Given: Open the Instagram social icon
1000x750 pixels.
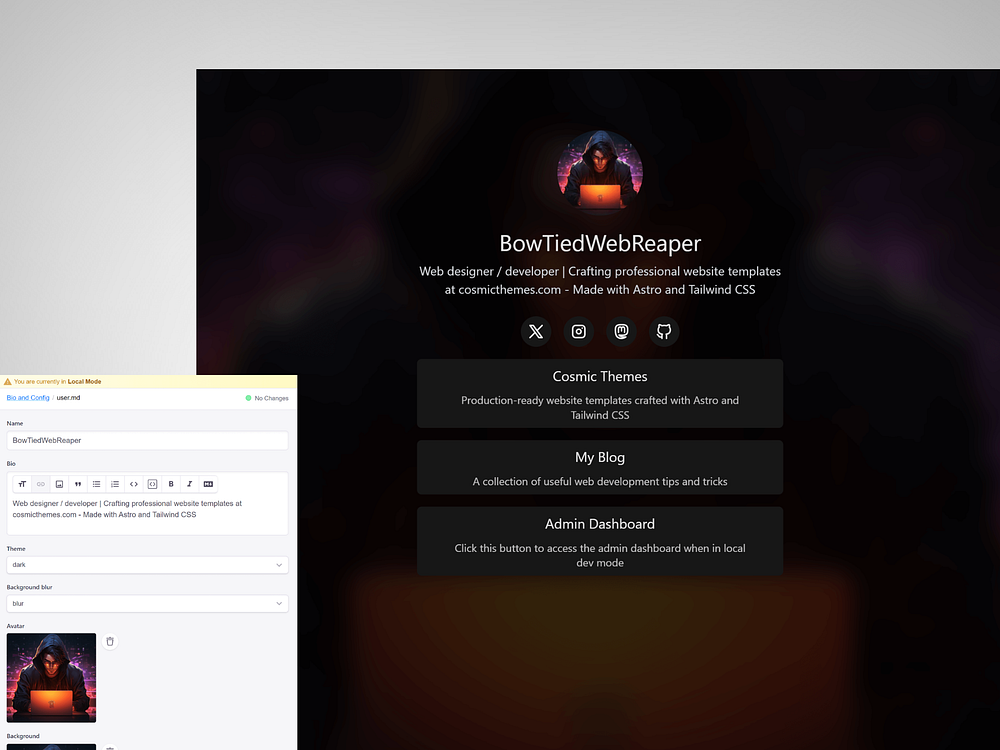Looking at the screenshot, I should click(x=578, y=332).
